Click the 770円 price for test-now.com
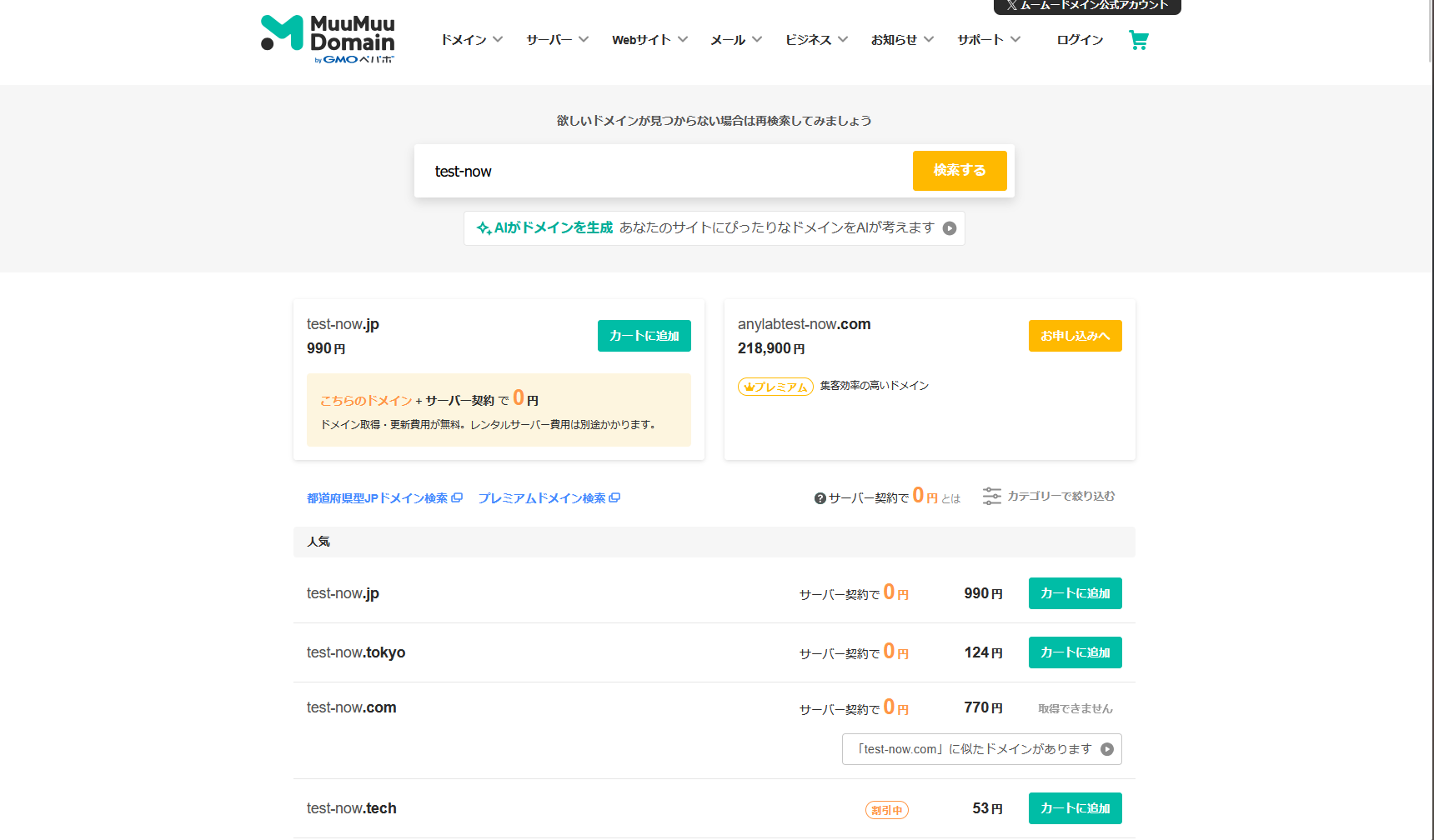Image resolution: width=1434 pixels, height=840 pixels. click(x=984, y=707)
